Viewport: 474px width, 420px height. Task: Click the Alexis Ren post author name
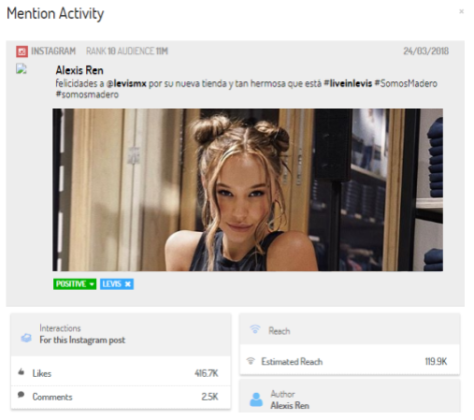point(79,70)
